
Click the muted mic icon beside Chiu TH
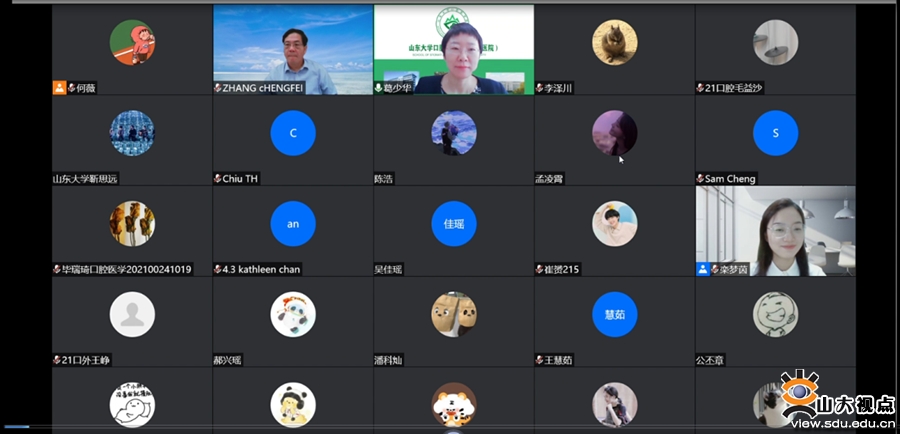tap(218, 179)
